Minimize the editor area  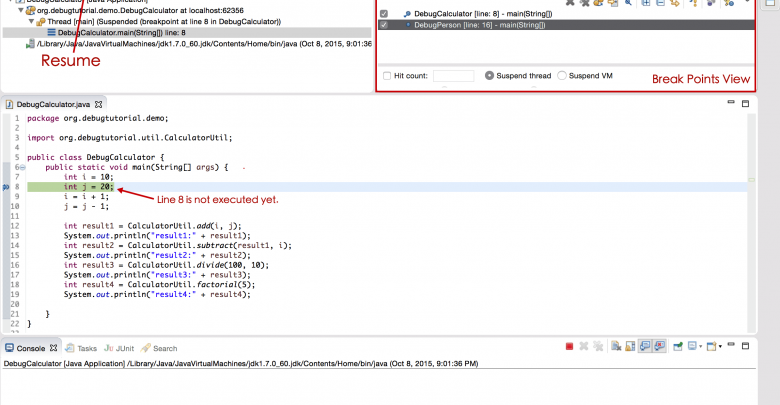click(731, 102)
